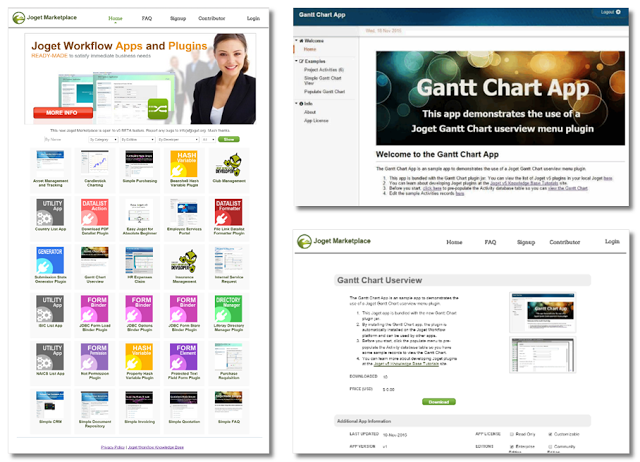Open the Club Management app icon
The width and height of the screenshot is (640, 462).
[229, 164]
